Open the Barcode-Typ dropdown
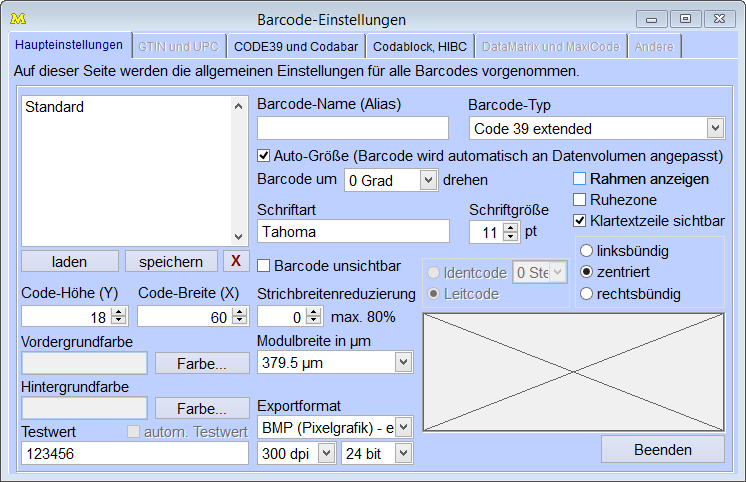Image resolution: width=746 pixels, height=482 pixels. click(714, 128)
